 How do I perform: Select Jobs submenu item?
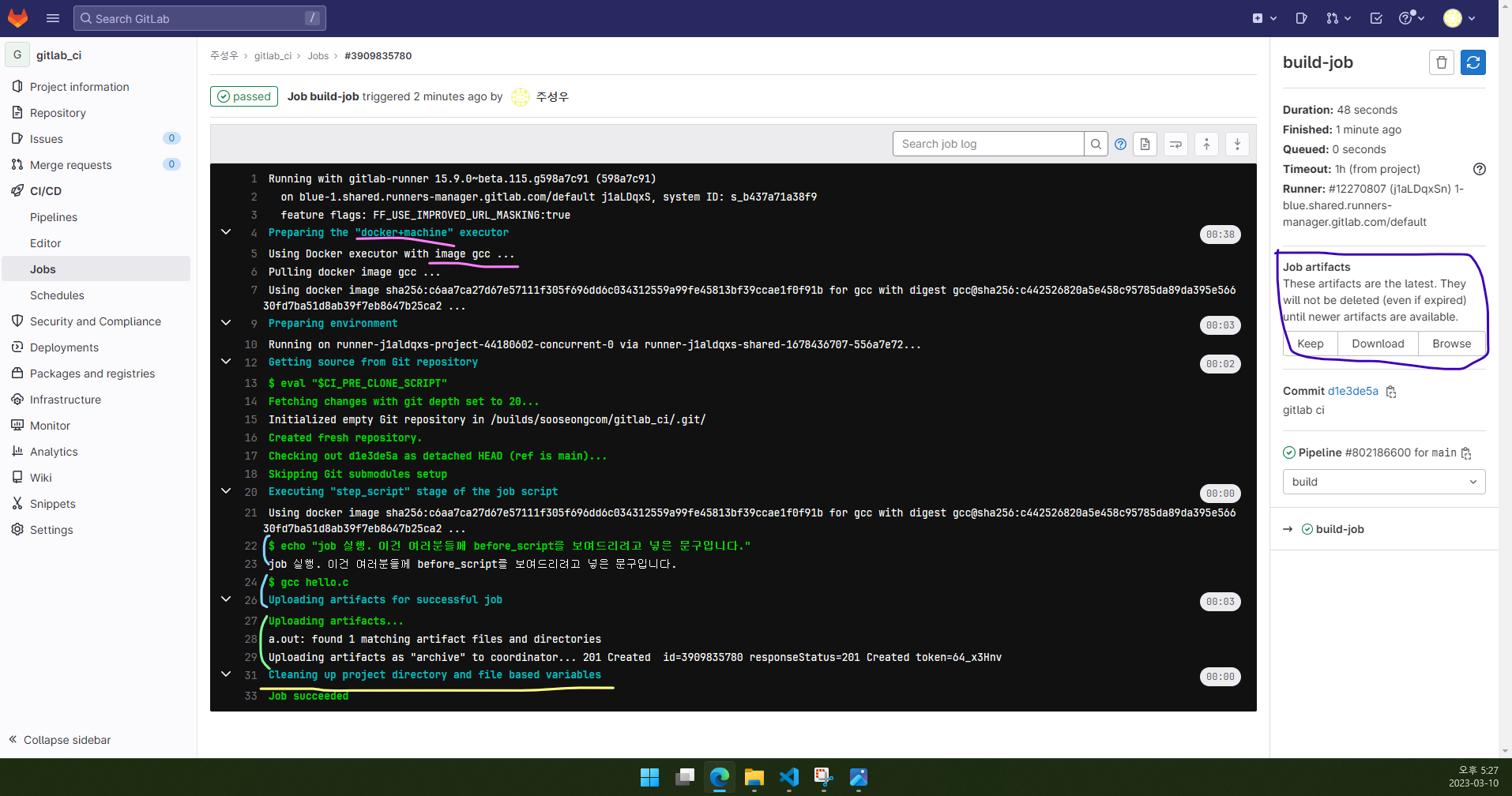96,269
